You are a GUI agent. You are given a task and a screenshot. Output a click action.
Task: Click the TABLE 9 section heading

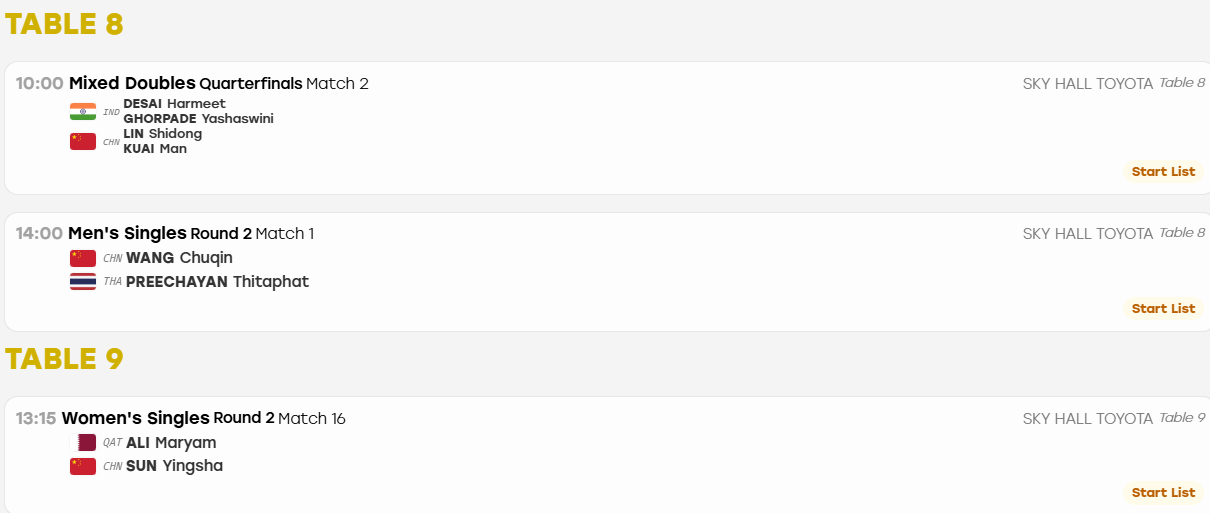click(64, 358)
